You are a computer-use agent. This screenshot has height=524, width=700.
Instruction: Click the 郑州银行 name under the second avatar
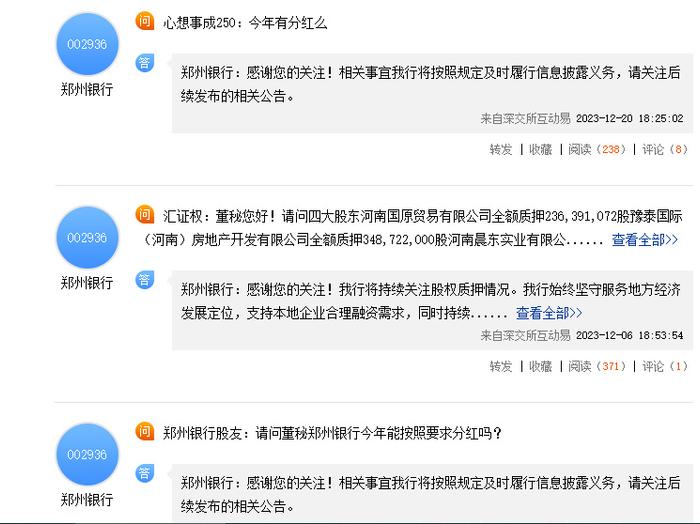coord(87,283)
